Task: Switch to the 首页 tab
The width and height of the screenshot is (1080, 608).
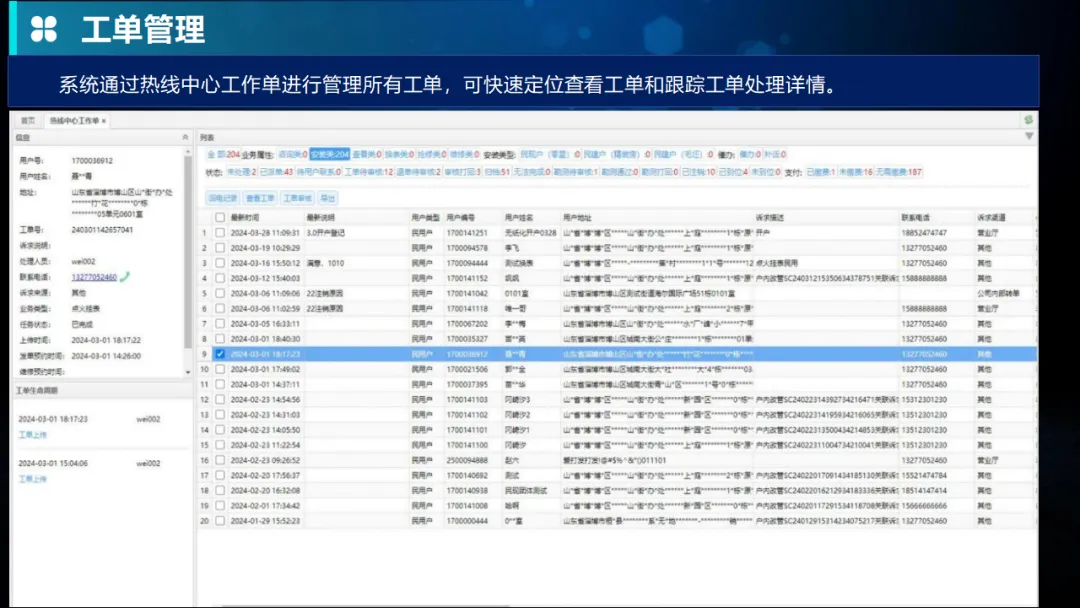Action: pyautogui.click(x=28, y=120)
